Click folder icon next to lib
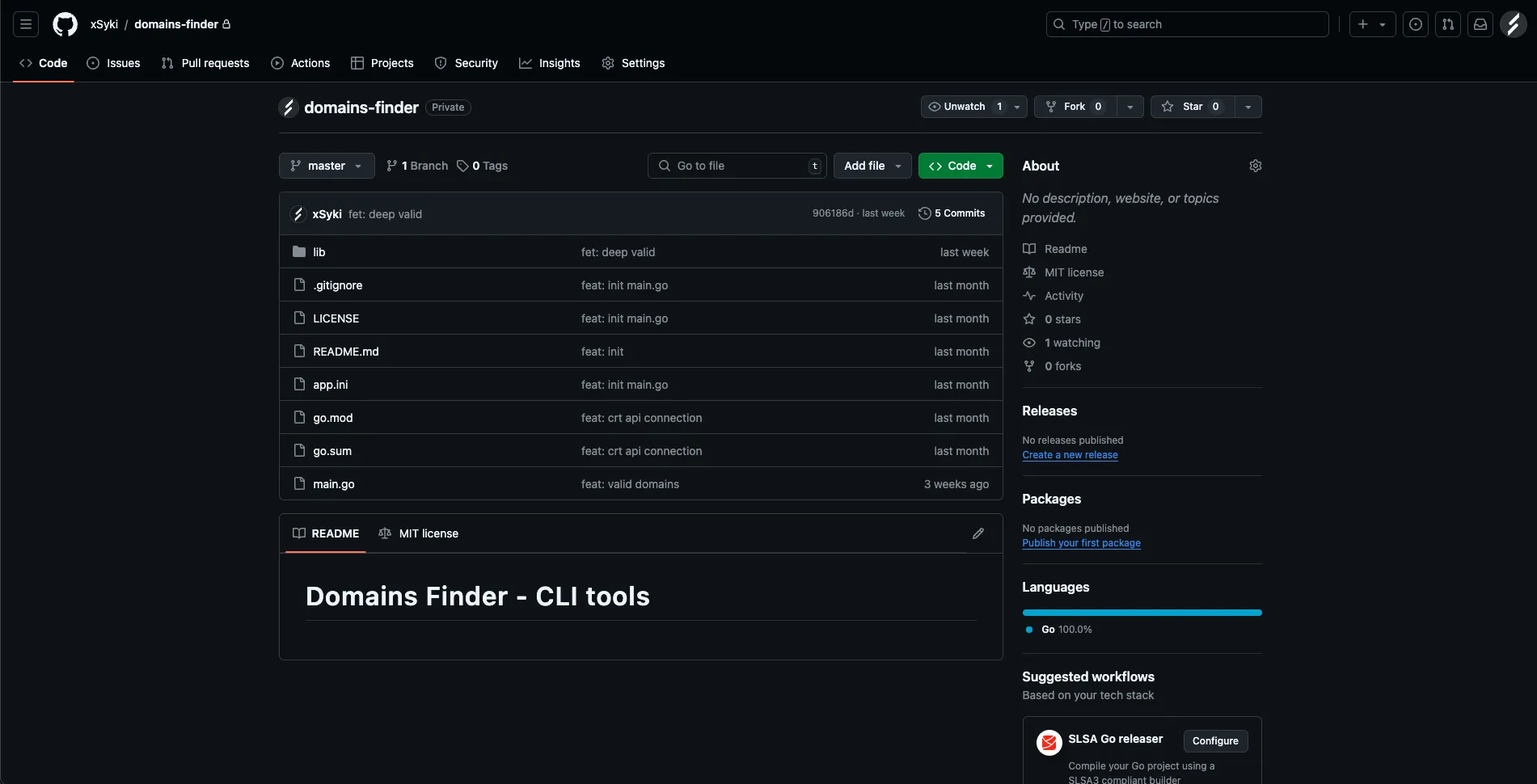 [299, 252]
